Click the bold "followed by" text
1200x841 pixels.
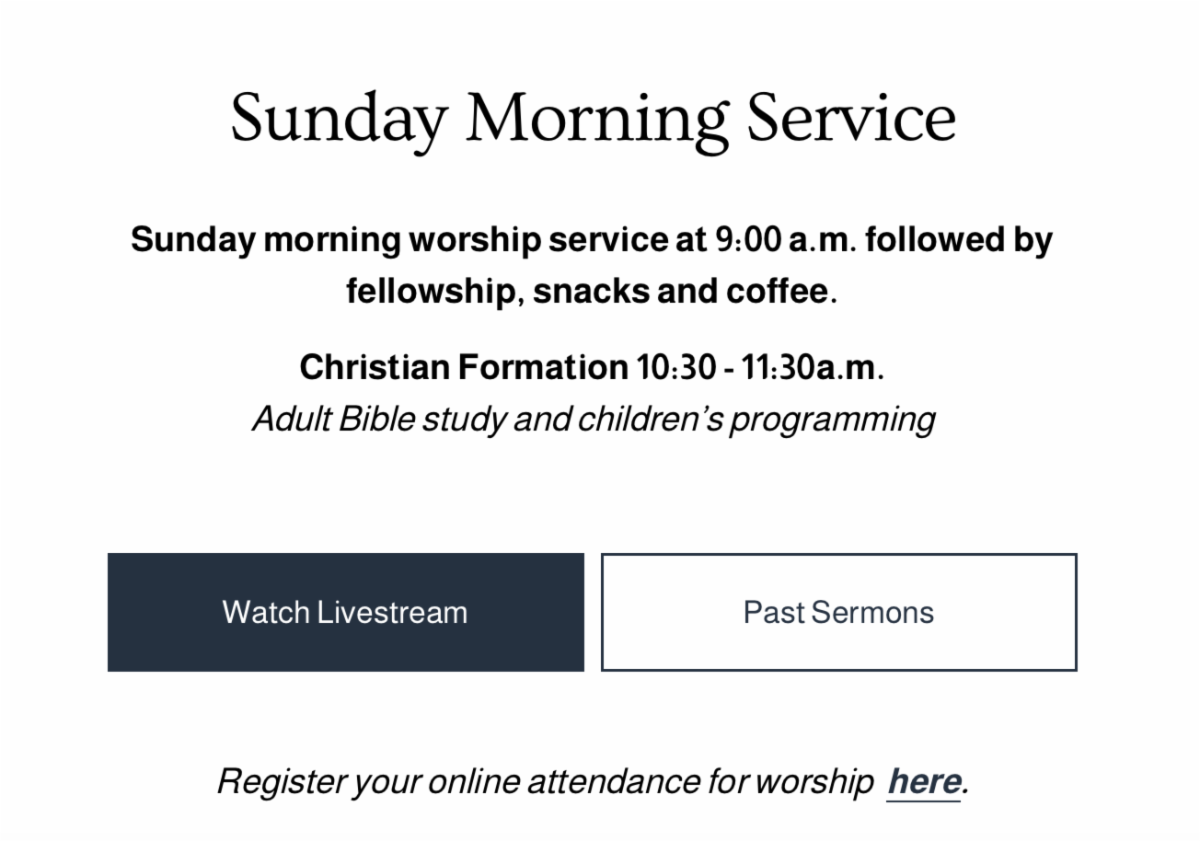[959, 240]
